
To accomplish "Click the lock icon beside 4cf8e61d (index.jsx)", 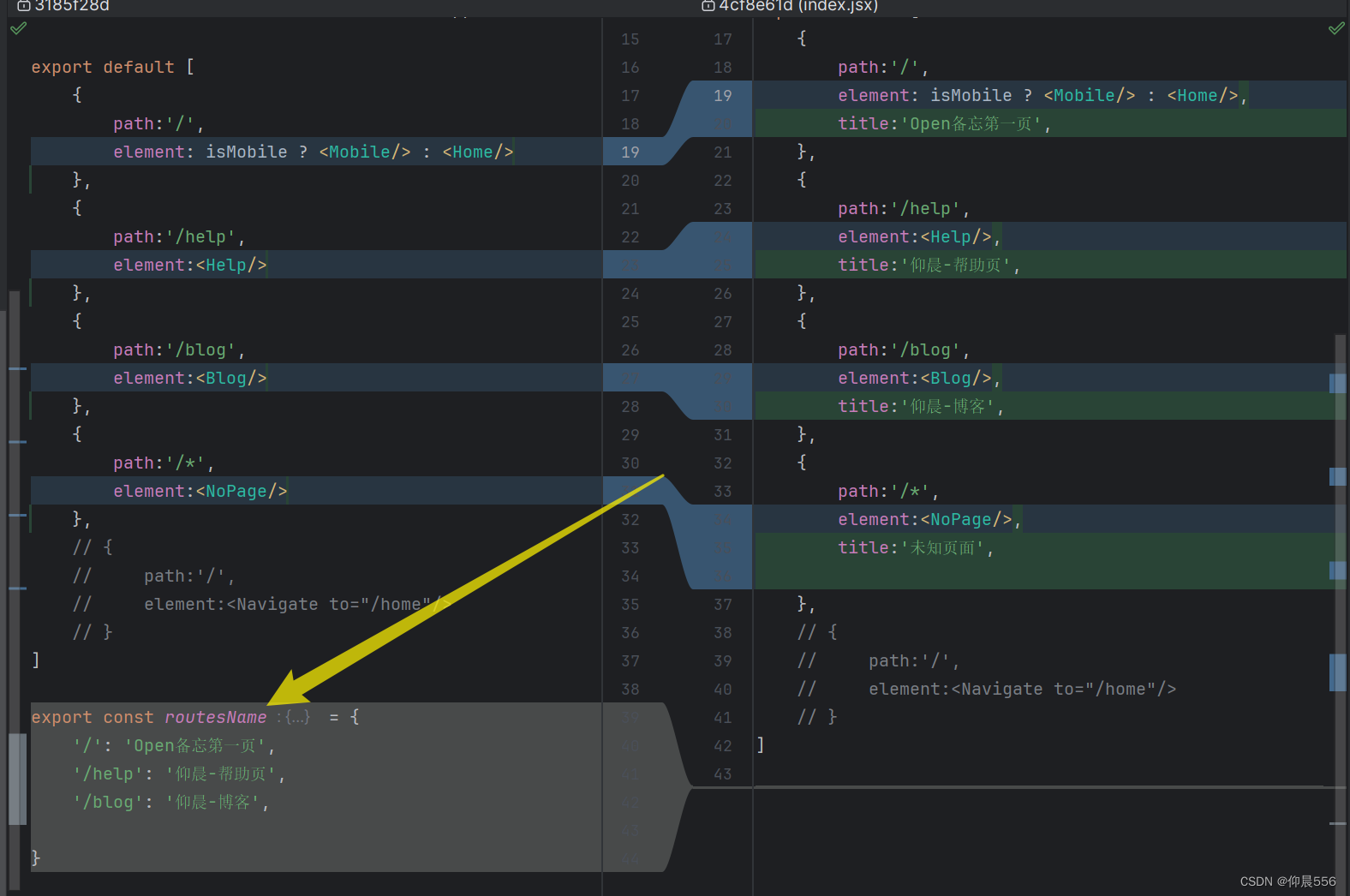I will click(708, 6).
